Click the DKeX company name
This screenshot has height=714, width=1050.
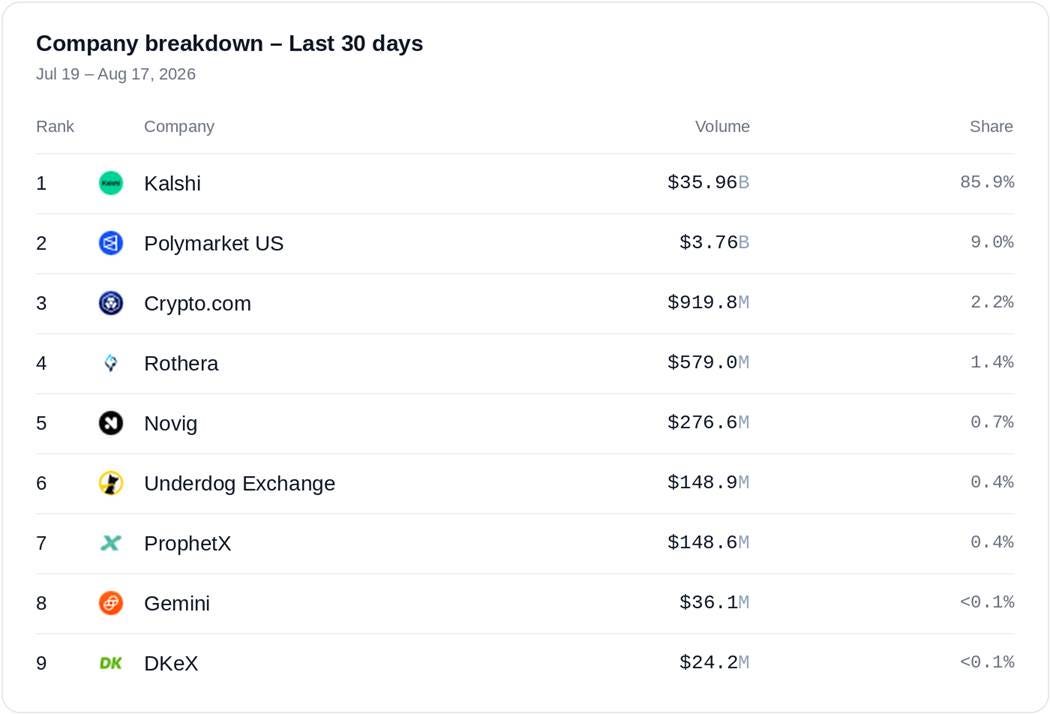(x=171, y=663)
